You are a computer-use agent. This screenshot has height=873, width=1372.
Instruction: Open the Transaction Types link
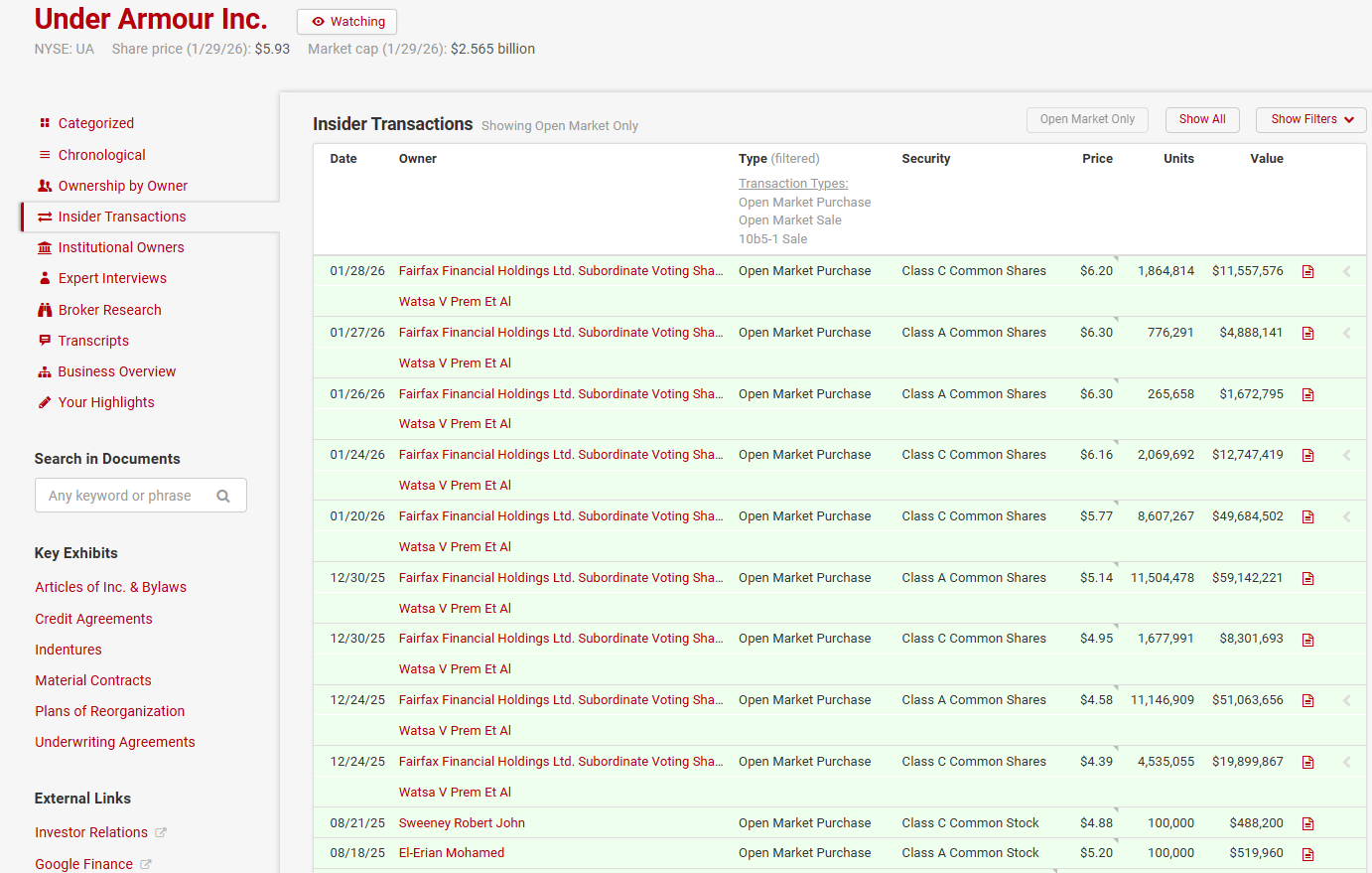point(793,184)
